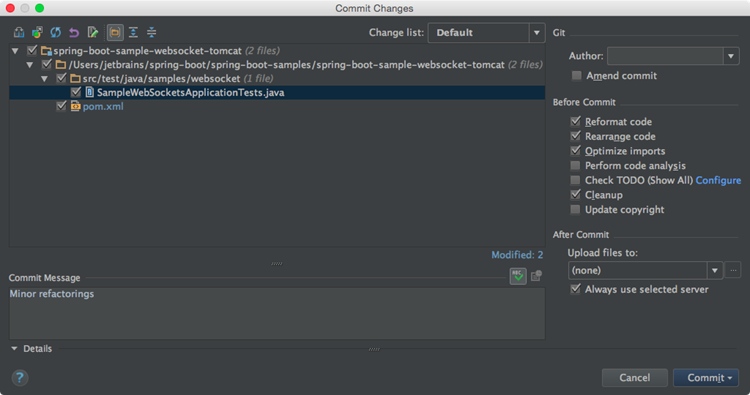
Task: Click the Move to Another Changelist icon
Action: (x=37, y=33)
